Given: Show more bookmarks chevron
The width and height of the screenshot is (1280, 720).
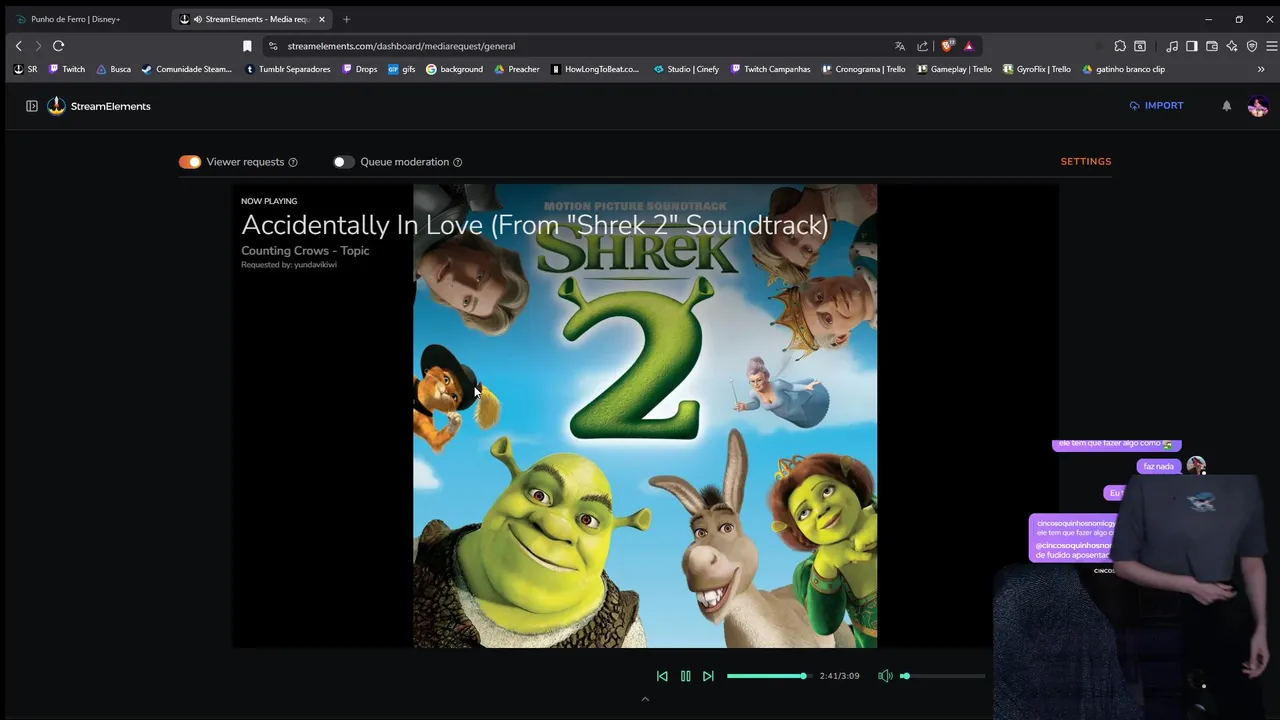Looking at the screenshot, I should pyautogui.click(x=1261, y=69).
